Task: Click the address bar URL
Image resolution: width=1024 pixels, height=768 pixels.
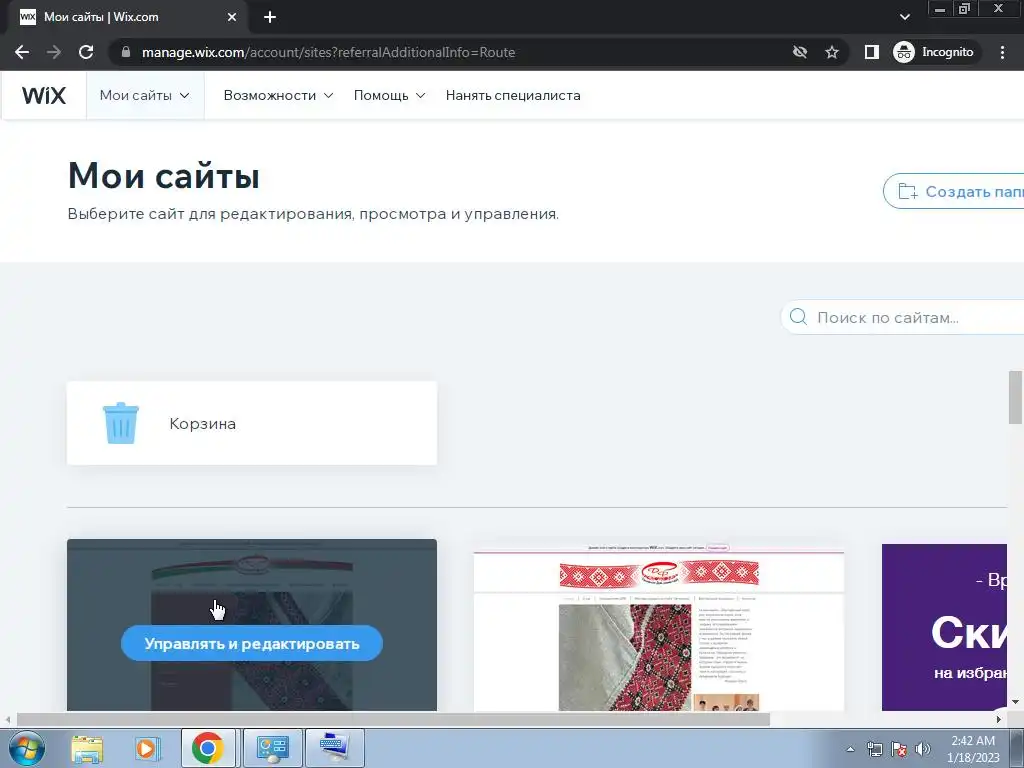Action: (x=328, y=52)
